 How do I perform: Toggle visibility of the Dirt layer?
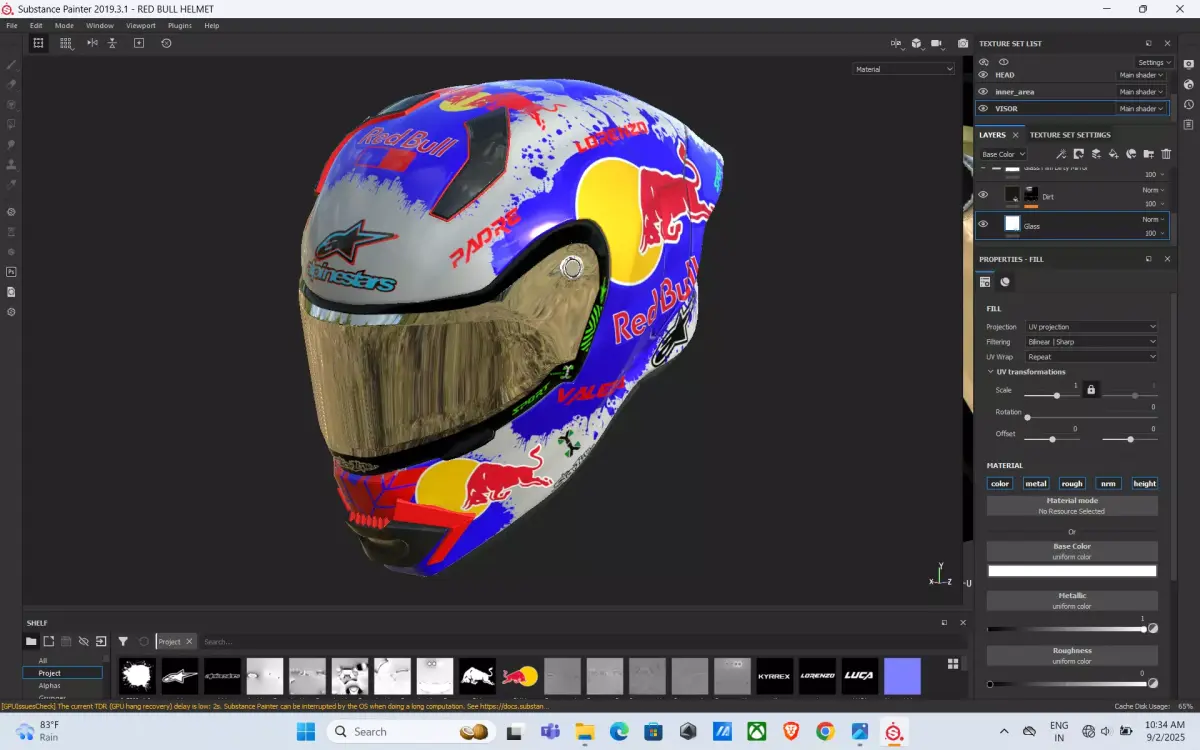(983, 195)
